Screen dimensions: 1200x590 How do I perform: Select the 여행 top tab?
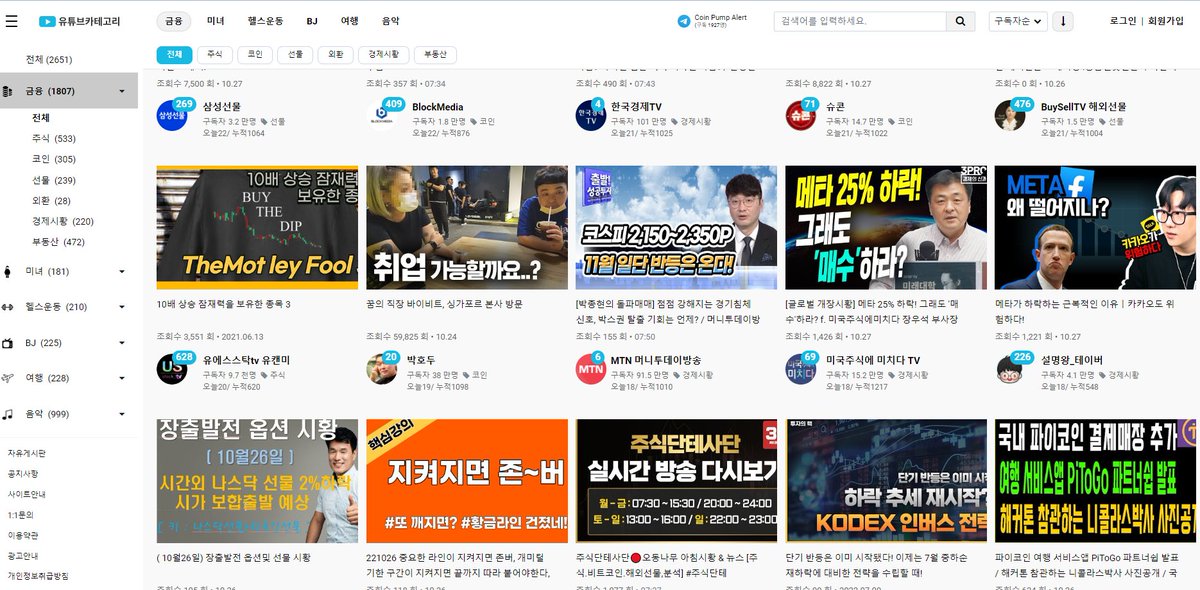click(349, 21)
